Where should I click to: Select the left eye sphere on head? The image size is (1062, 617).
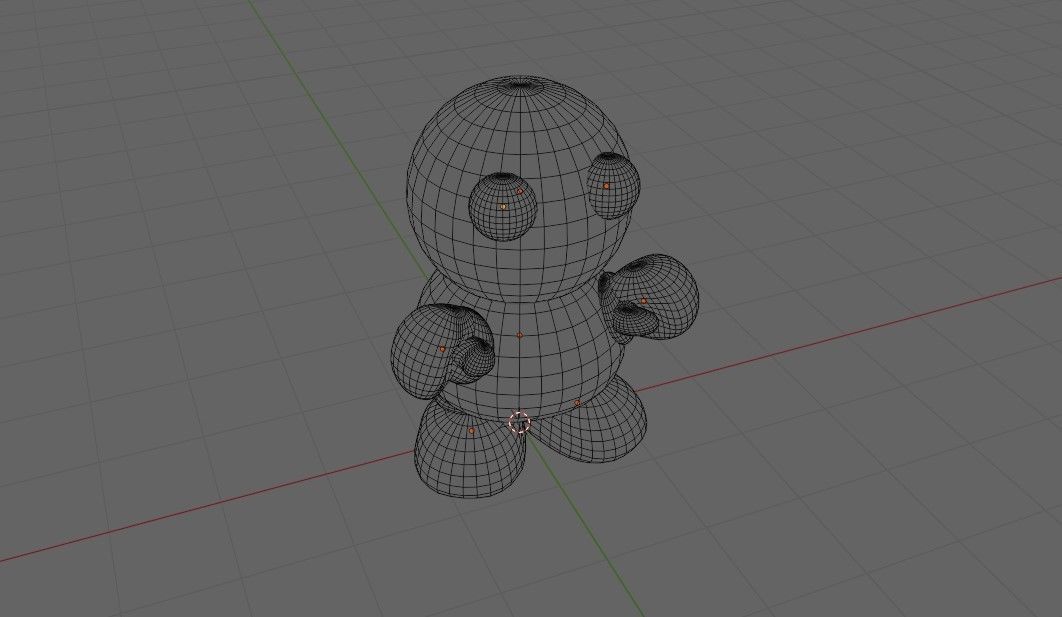503,207
